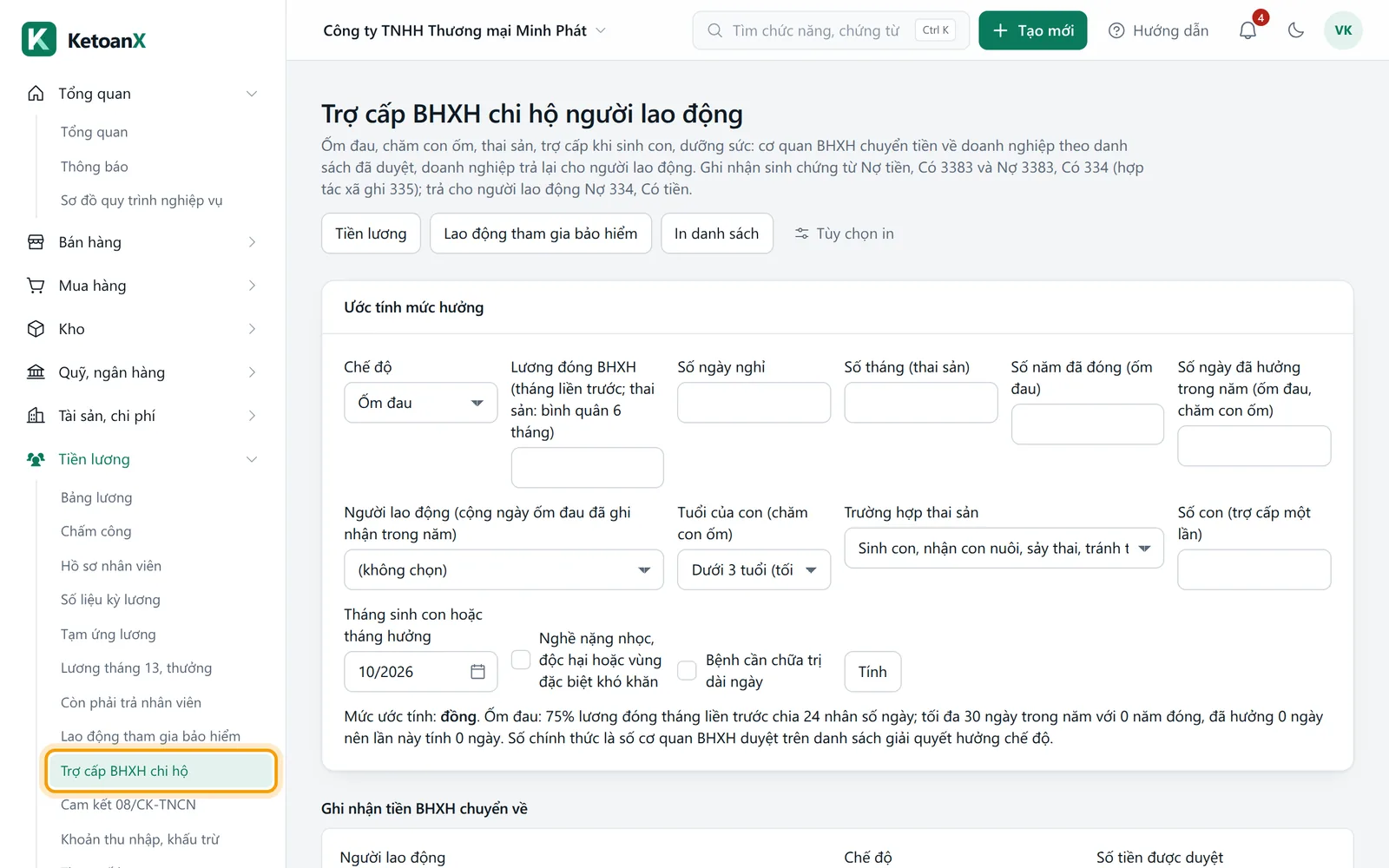Screen dimensions: 1389x868
Task: Go to Hồ sơ nhân viên
Action: [x=111, y=566]
